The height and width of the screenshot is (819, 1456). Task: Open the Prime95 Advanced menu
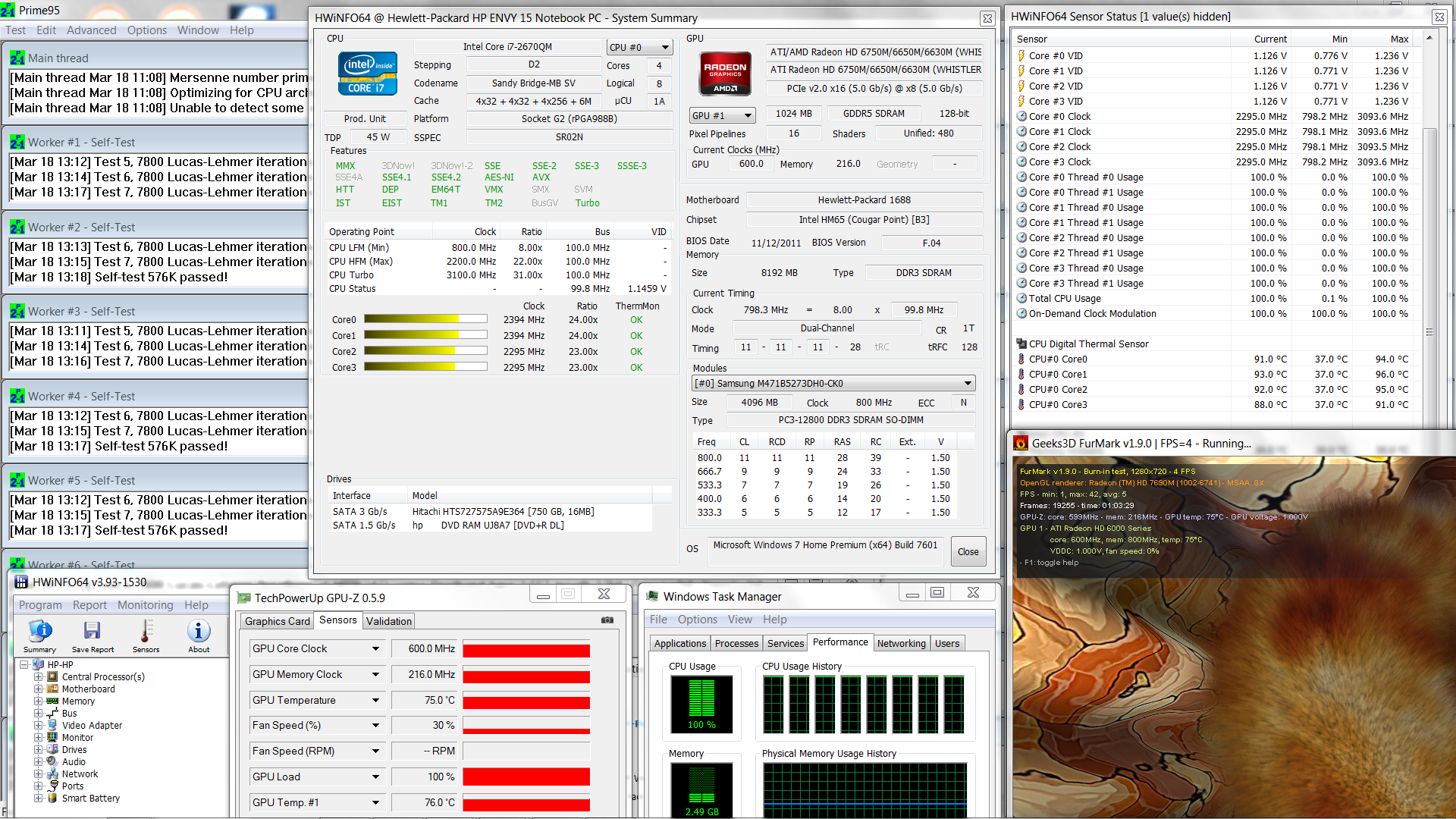(91, 30)
